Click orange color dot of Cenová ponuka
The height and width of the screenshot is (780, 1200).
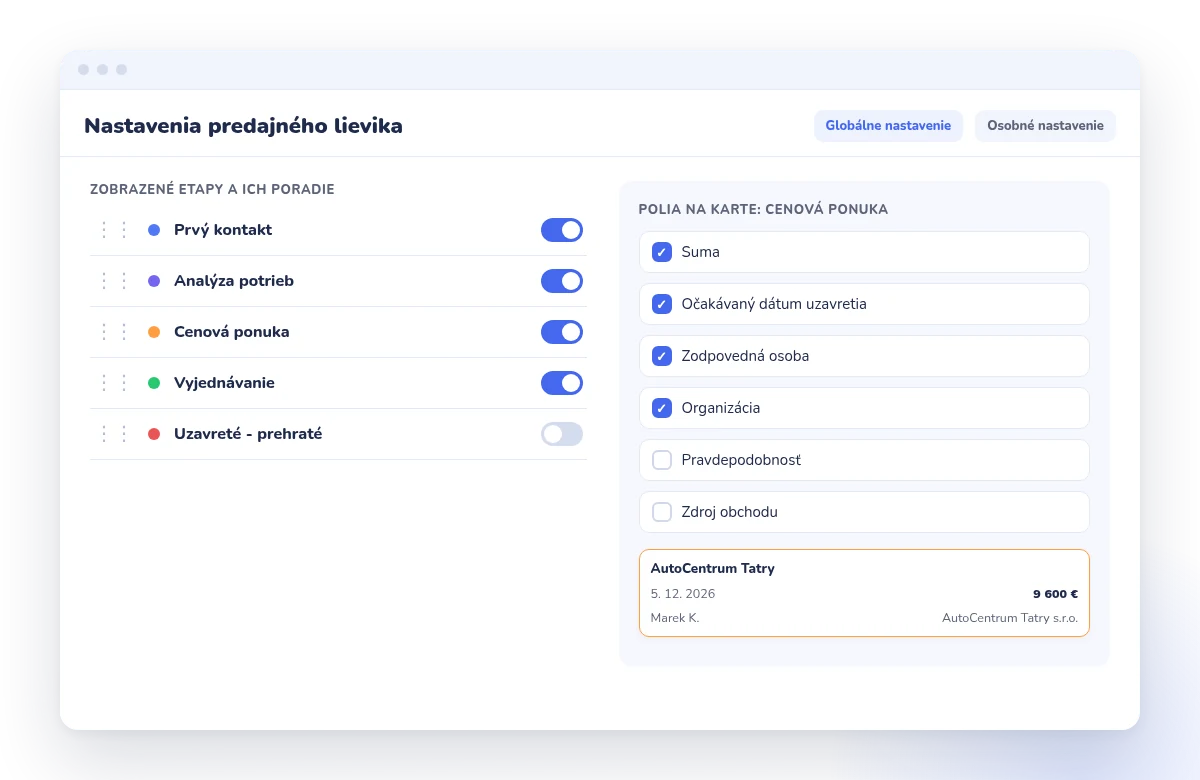coord(154,332)
